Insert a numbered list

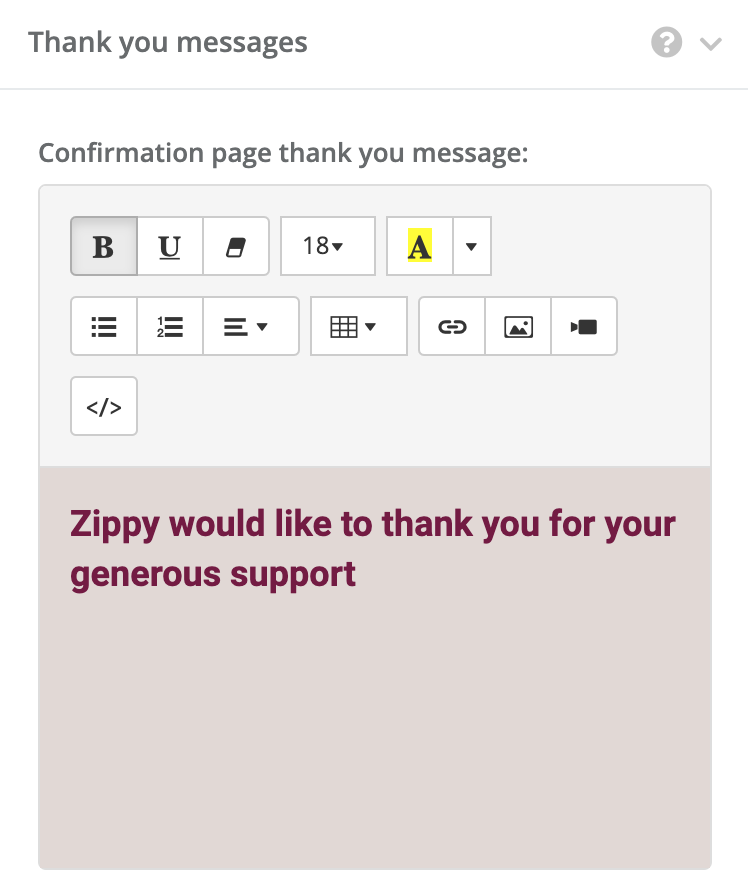(170, 326)
